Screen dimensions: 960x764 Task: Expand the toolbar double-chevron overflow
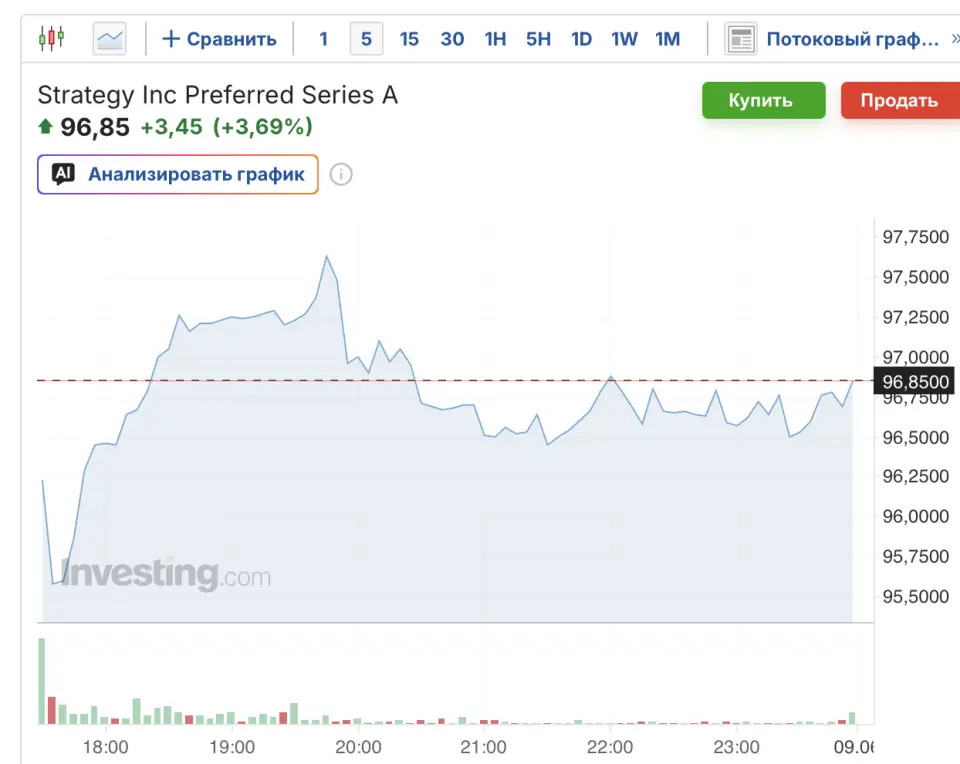click(955, 39)
